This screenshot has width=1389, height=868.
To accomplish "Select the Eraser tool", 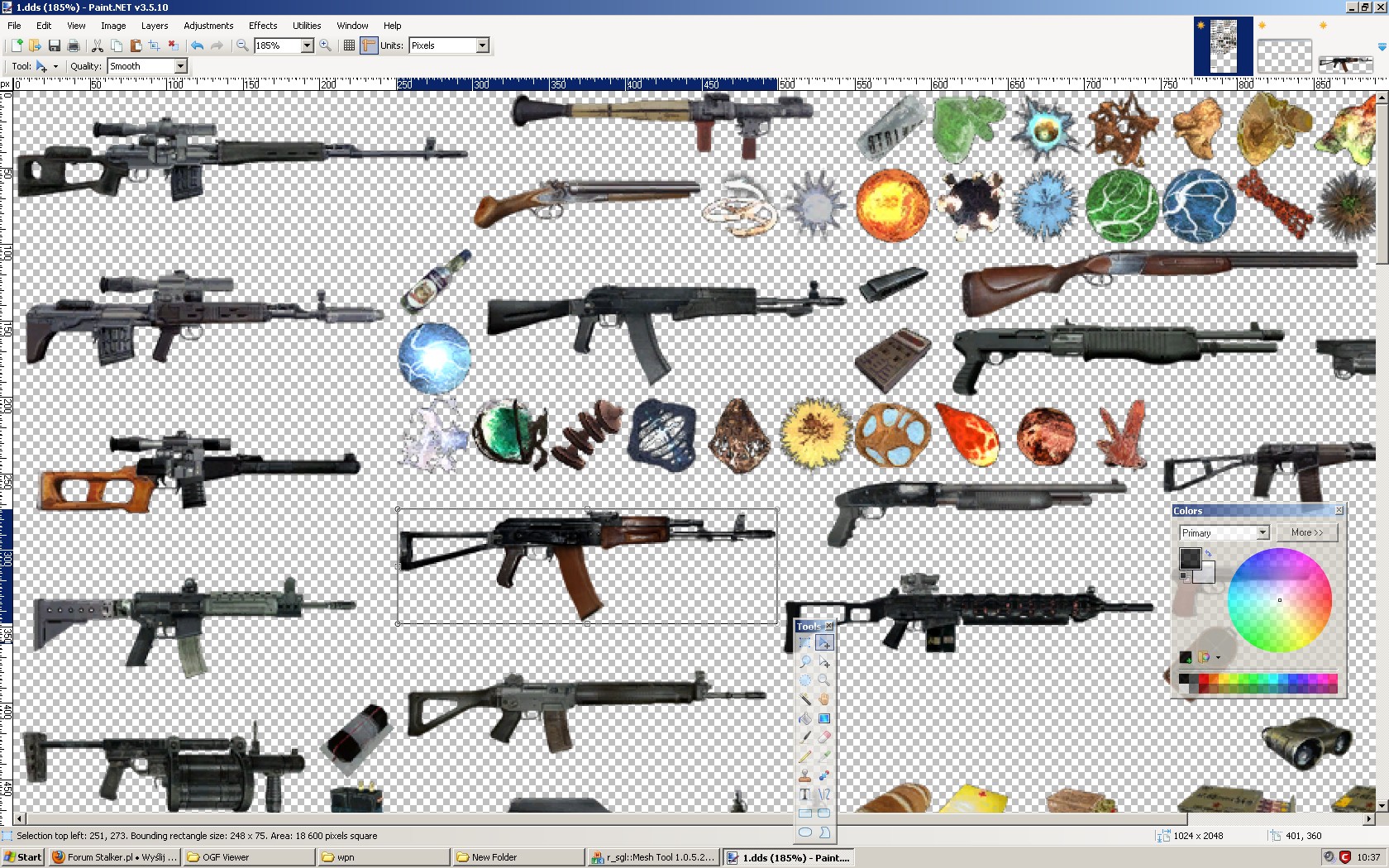I will coord(824,738).
